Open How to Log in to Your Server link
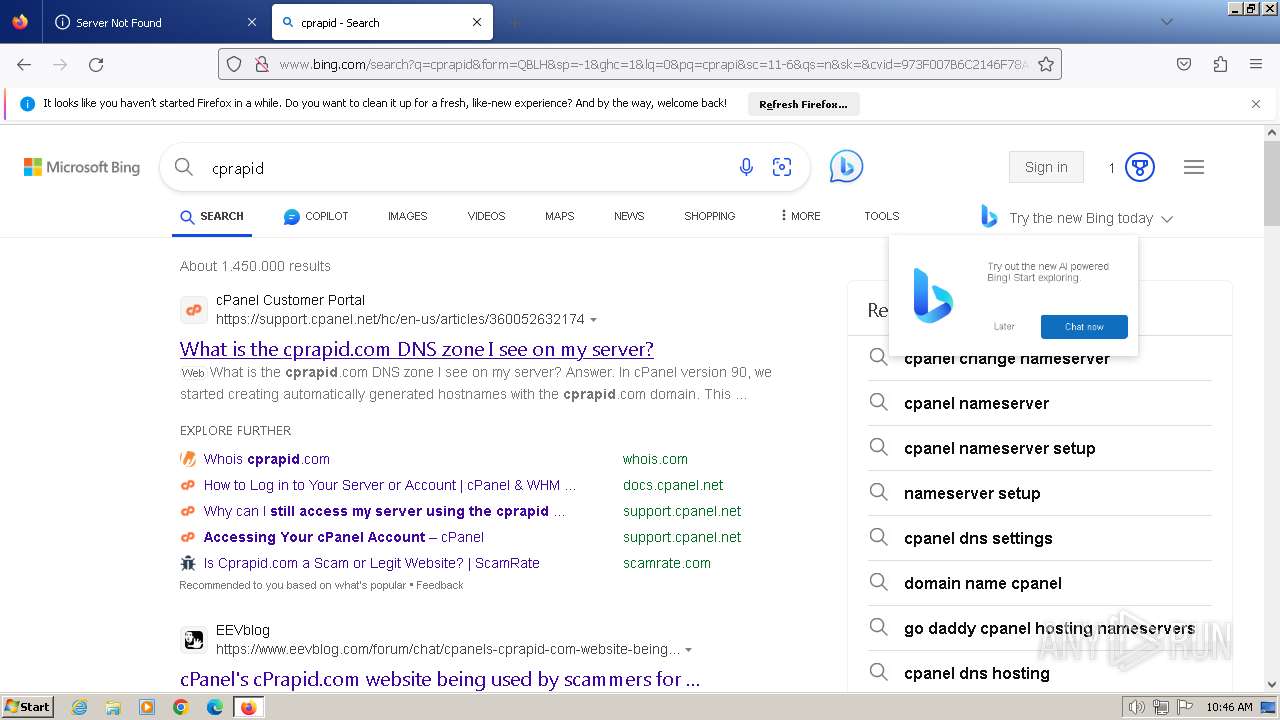 coord(390,485)
